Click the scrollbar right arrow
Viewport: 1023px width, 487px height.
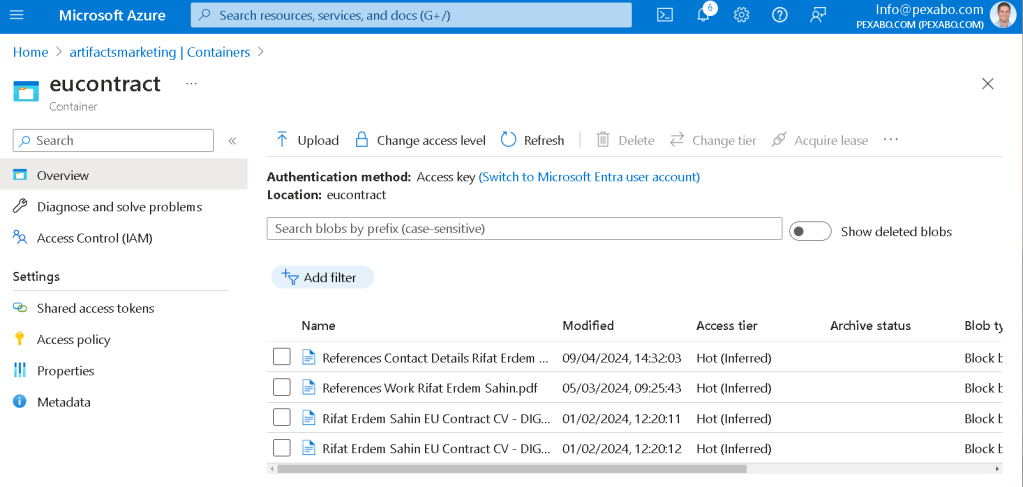(x=997, y=469)
